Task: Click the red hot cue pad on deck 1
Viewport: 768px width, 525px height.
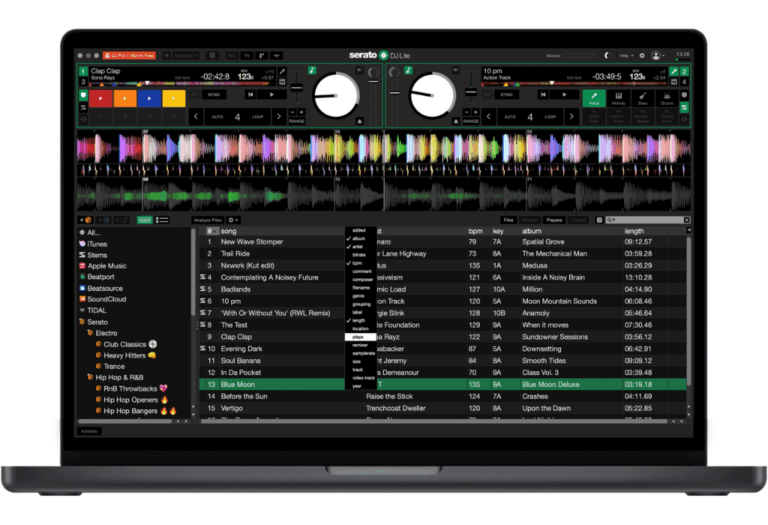Action: point(100,98)
